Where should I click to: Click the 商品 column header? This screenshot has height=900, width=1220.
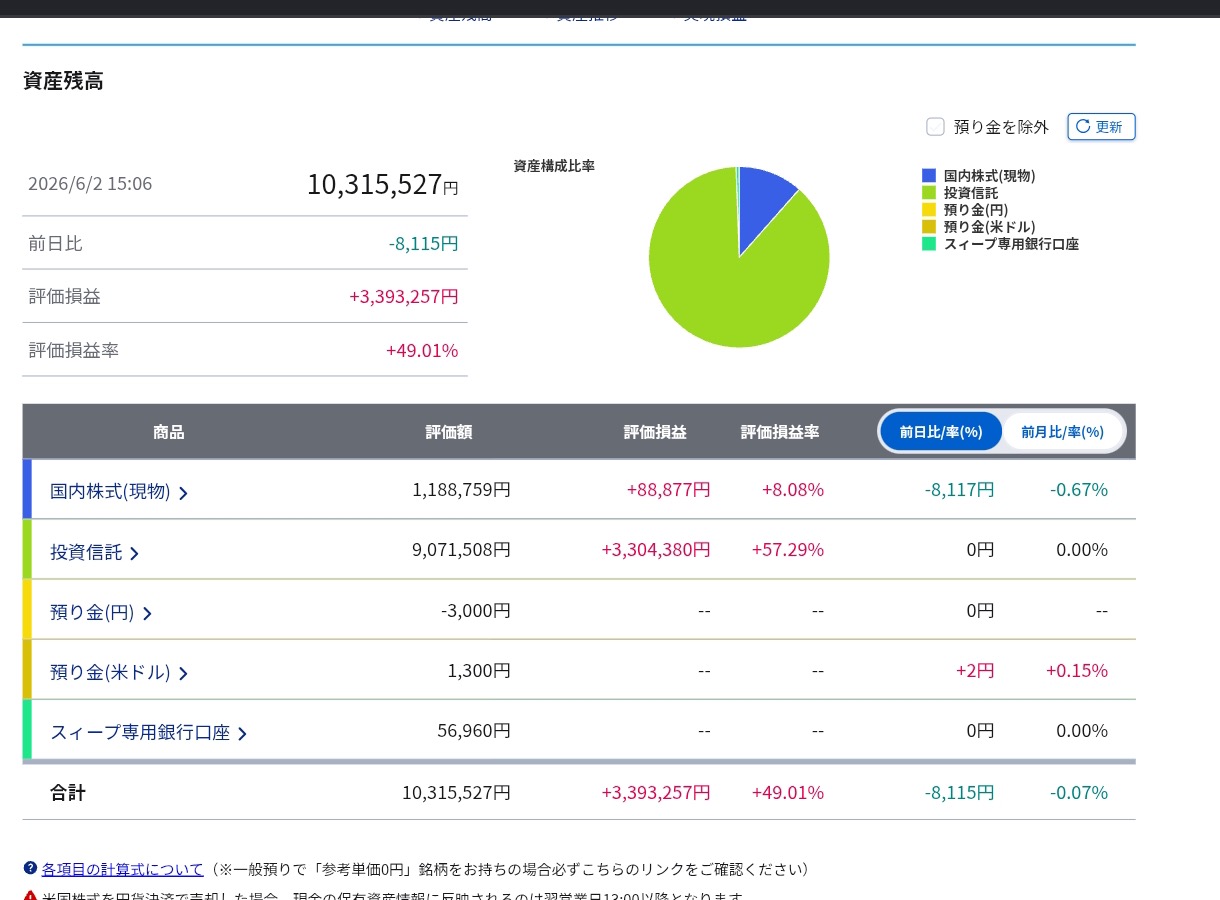(168, 432)
